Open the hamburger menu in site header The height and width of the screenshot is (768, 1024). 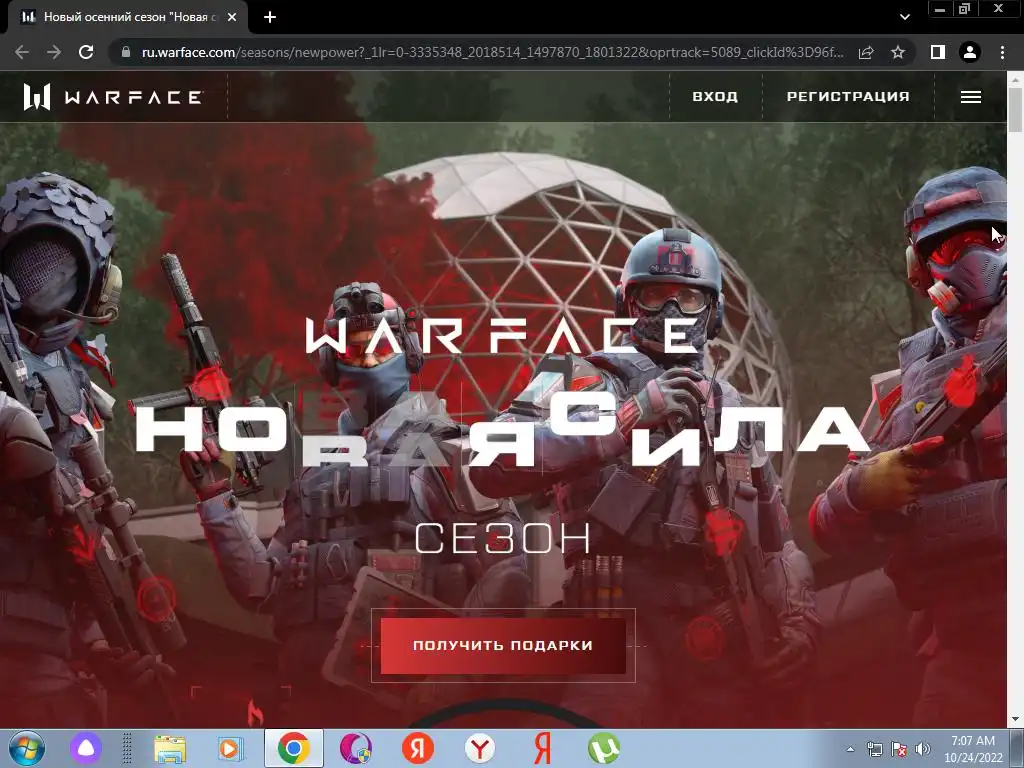click(970, 97)
